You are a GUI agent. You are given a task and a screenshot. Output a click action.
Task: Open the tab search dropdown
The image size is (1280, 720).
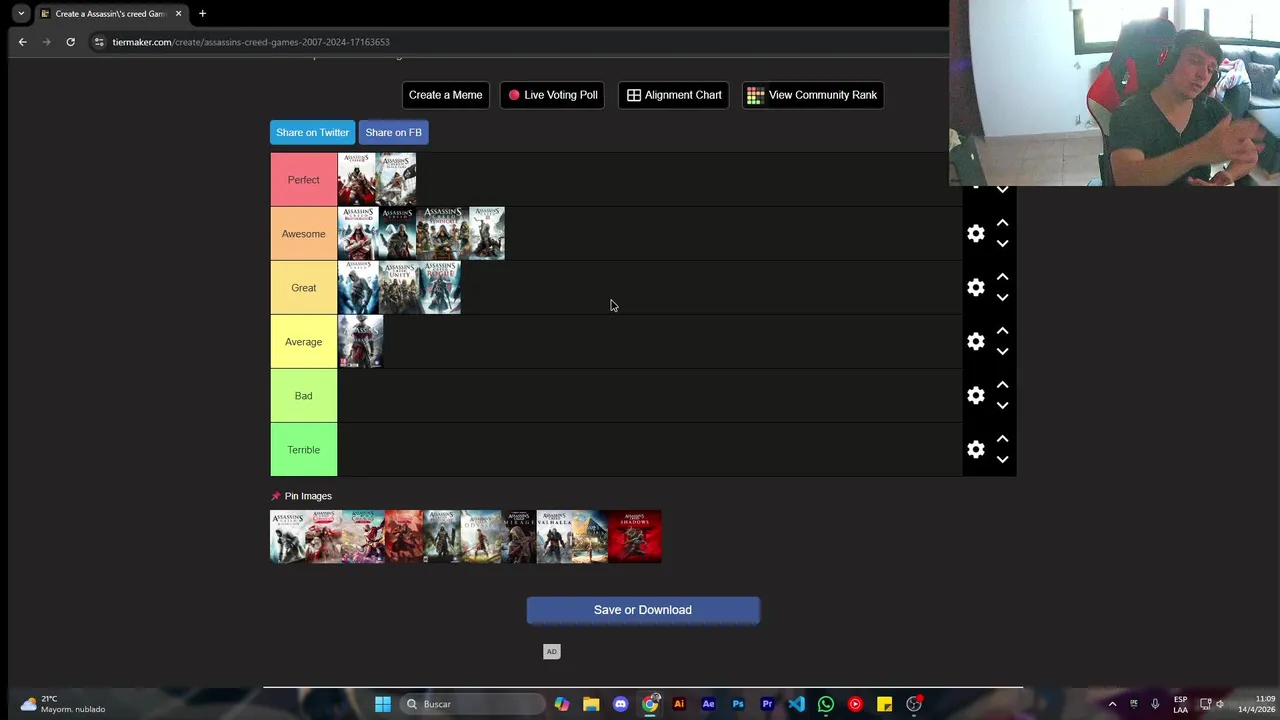click(x=21, y=14)
